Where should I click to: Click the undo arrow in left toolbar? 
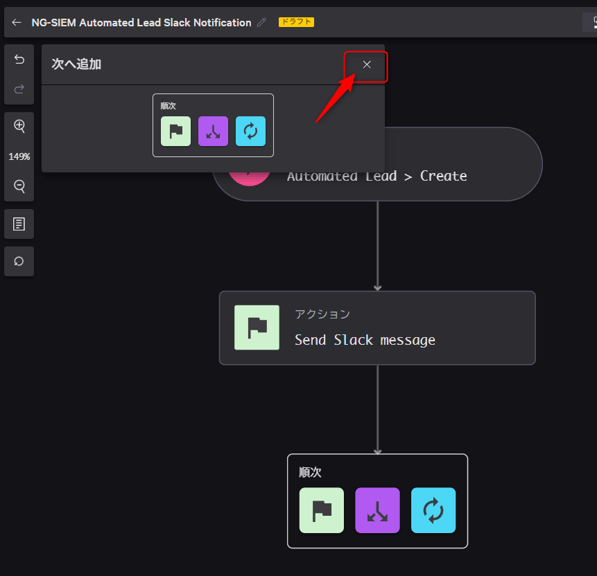tap(19, 59)
